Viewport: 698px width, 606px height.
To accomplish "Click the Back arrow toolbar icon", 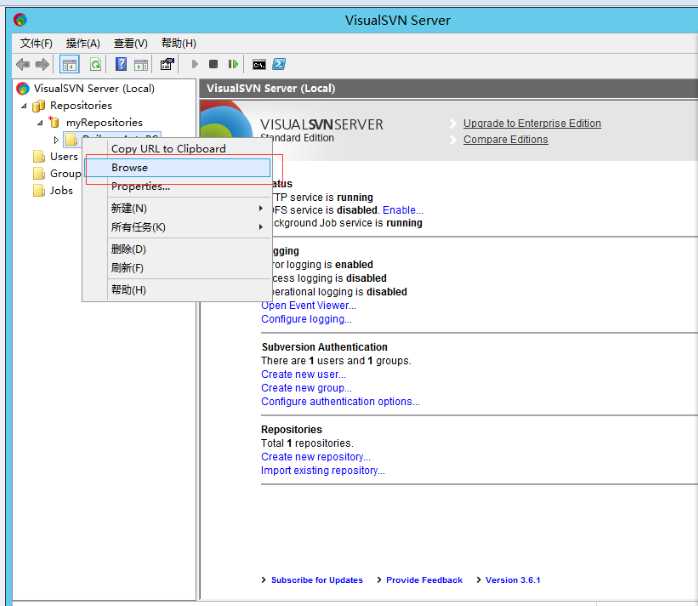I will [23, 65].
